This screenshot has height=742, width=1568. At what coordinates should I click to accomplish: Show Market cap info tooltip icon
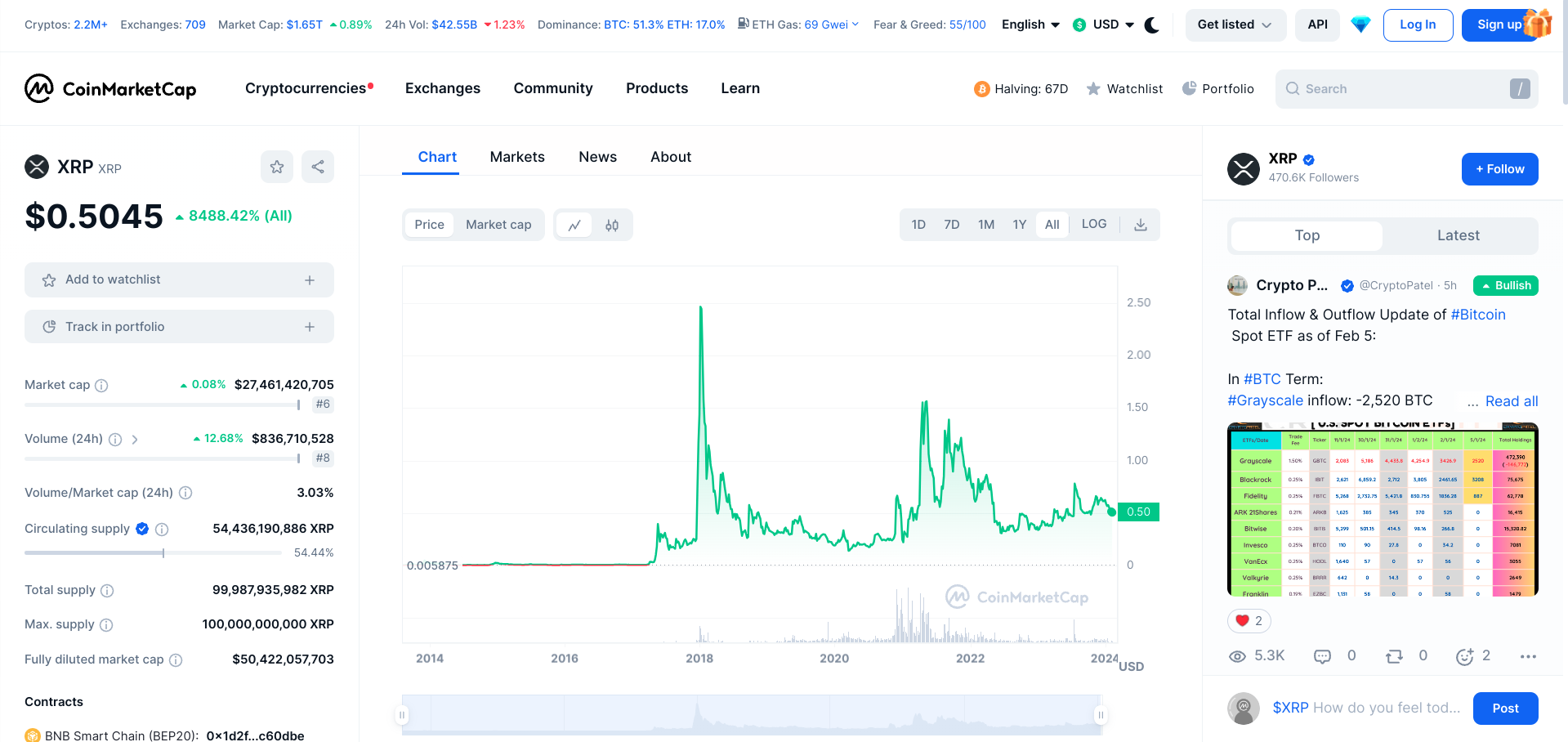(x=101, y=386)
